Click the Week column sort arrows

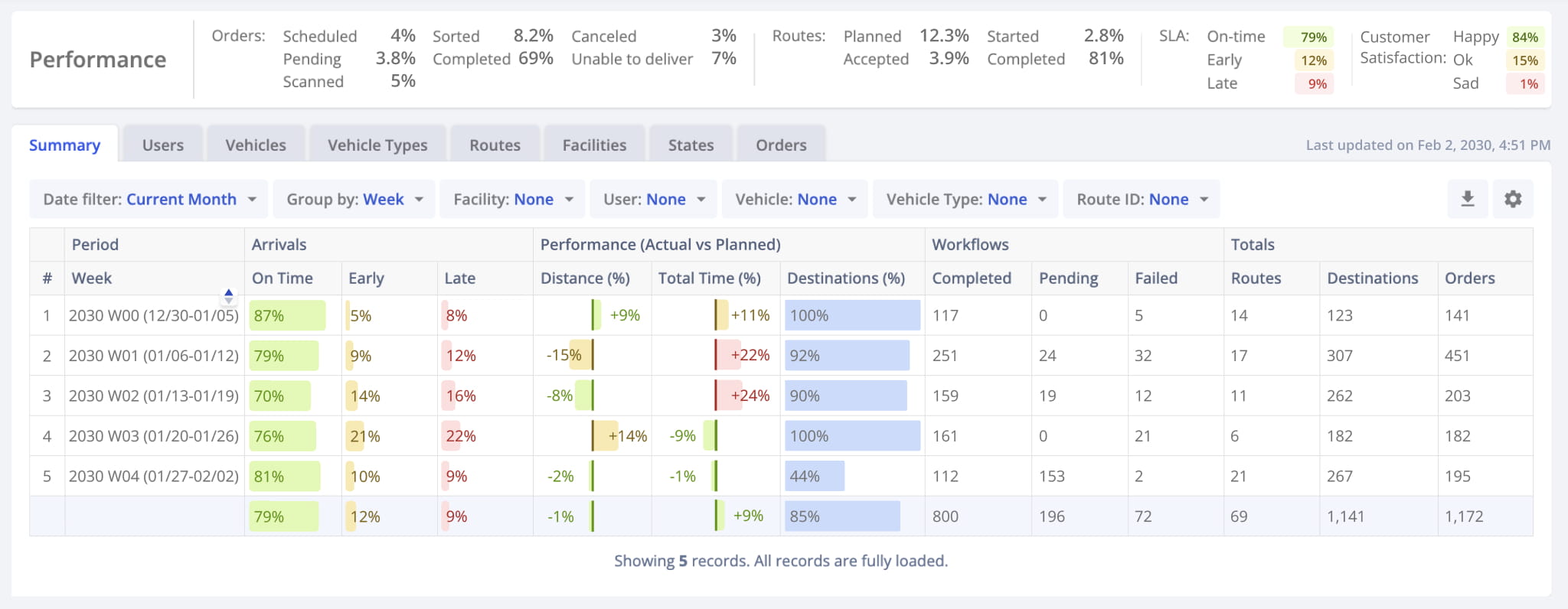click(228, 295)
